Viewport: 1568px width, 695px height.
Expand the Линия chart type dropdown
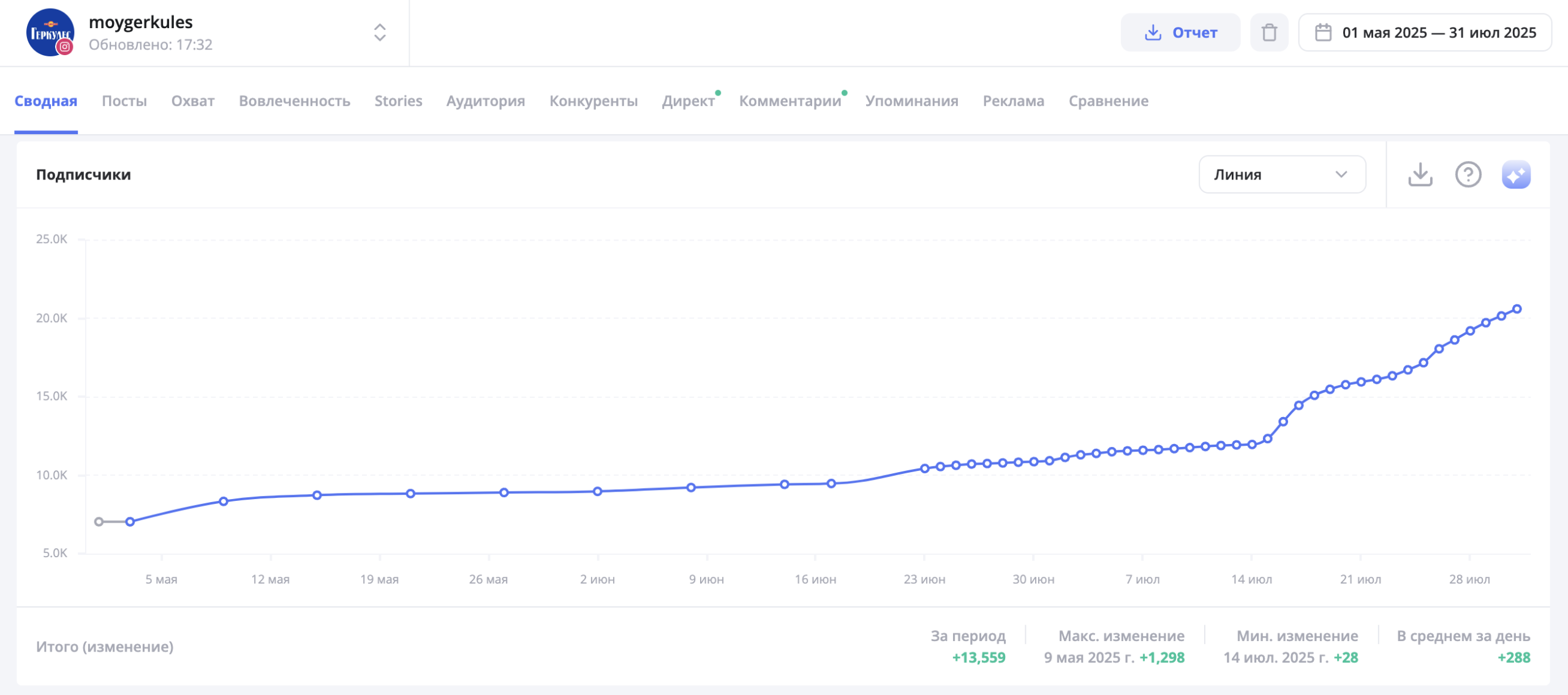[x=1281, y=175]
